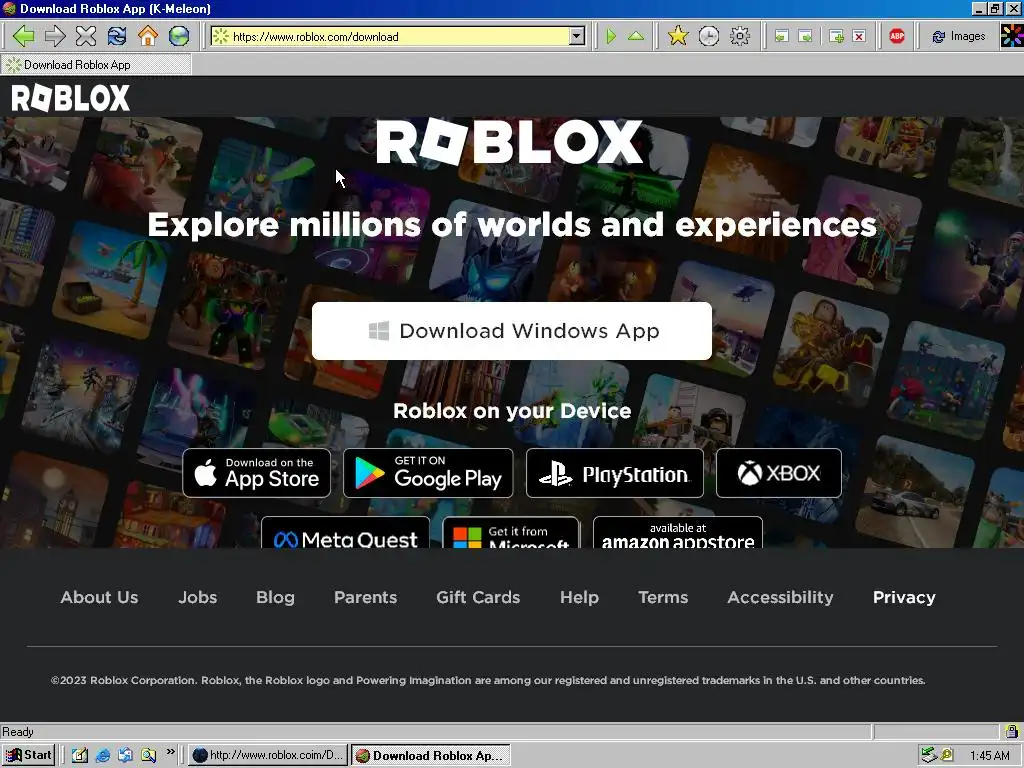The height and width of the screenshot is (768, 1024).
Task: Open the Meta Quest badge
Action: click(345, 533)
